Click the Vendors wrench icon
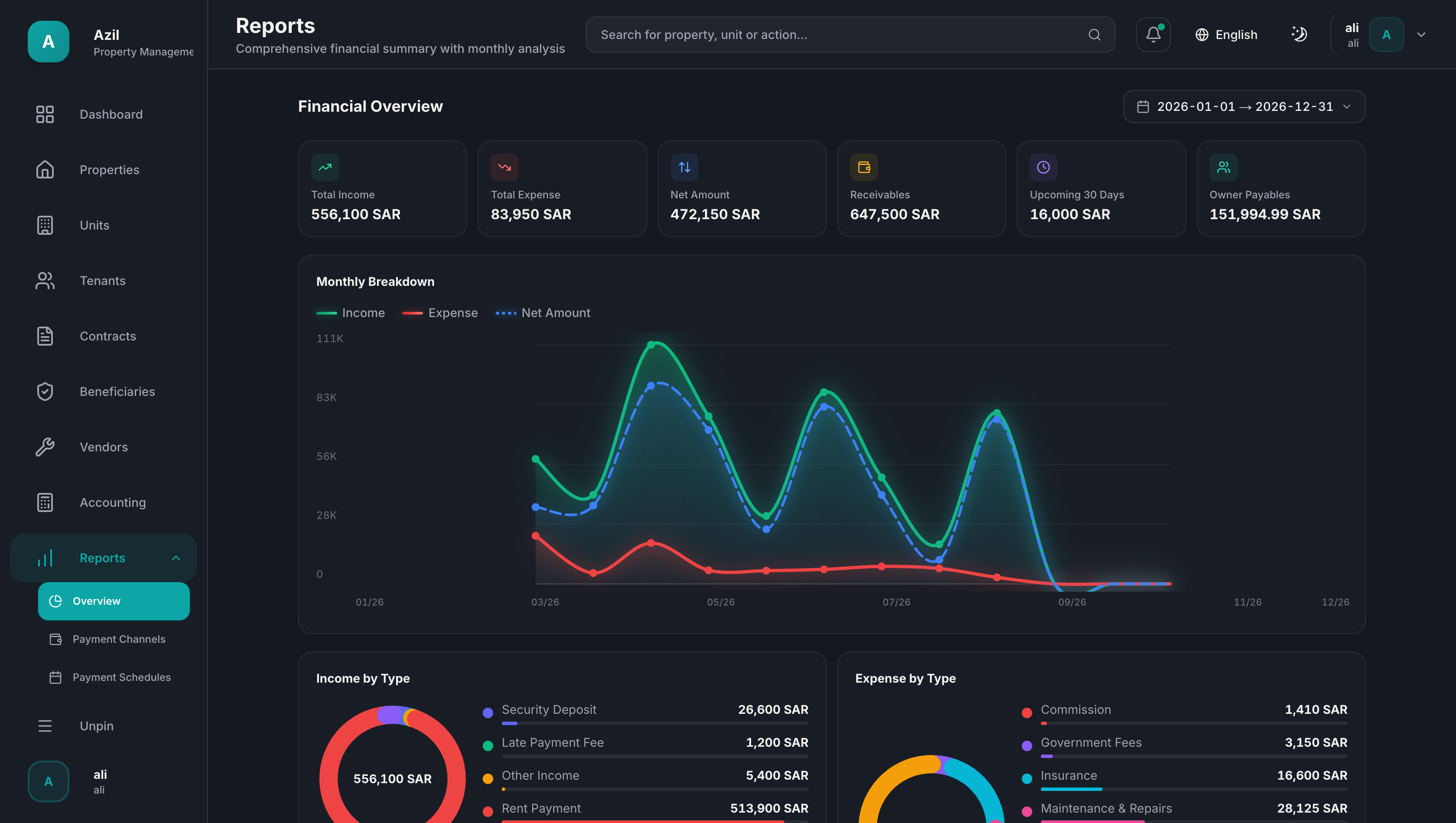This screenshot has height=823, width=1456. (x=45, y=447)
